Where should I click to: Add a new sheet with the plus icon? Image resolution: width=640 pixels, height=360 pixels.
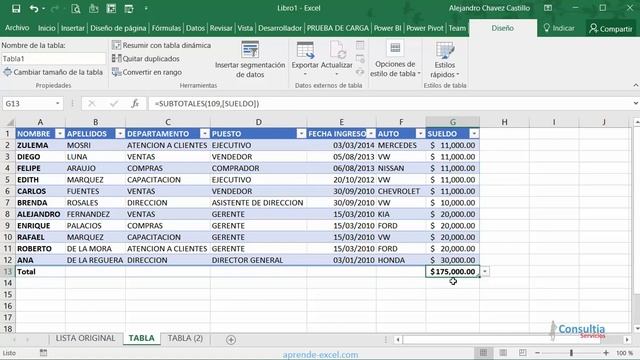coord(231,340)
